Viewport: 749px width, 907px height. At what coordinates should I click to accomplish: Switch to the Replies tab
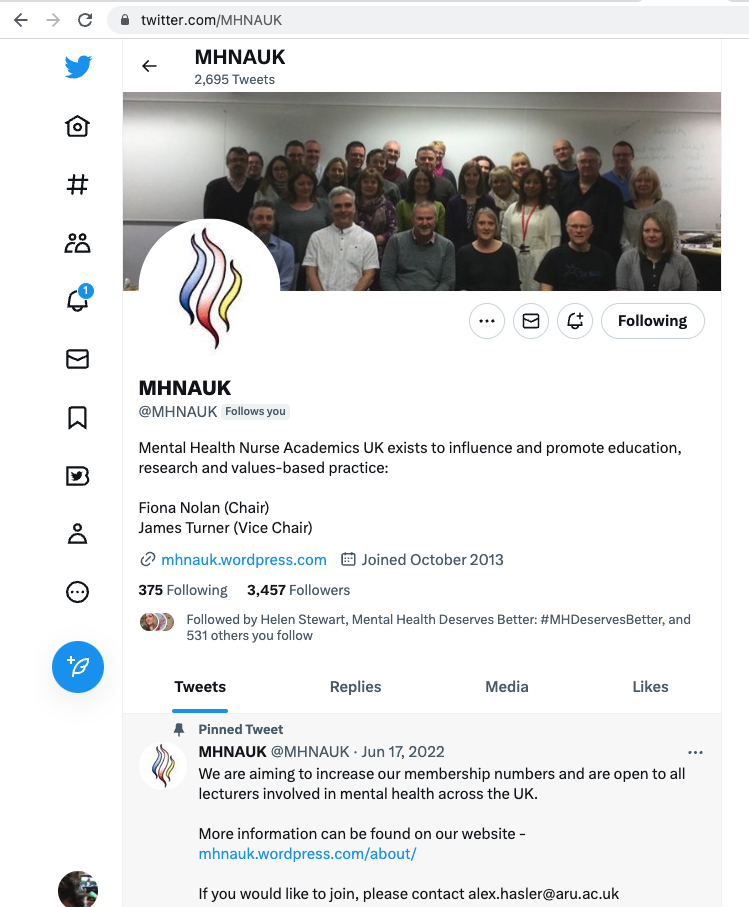coord(355,687)
